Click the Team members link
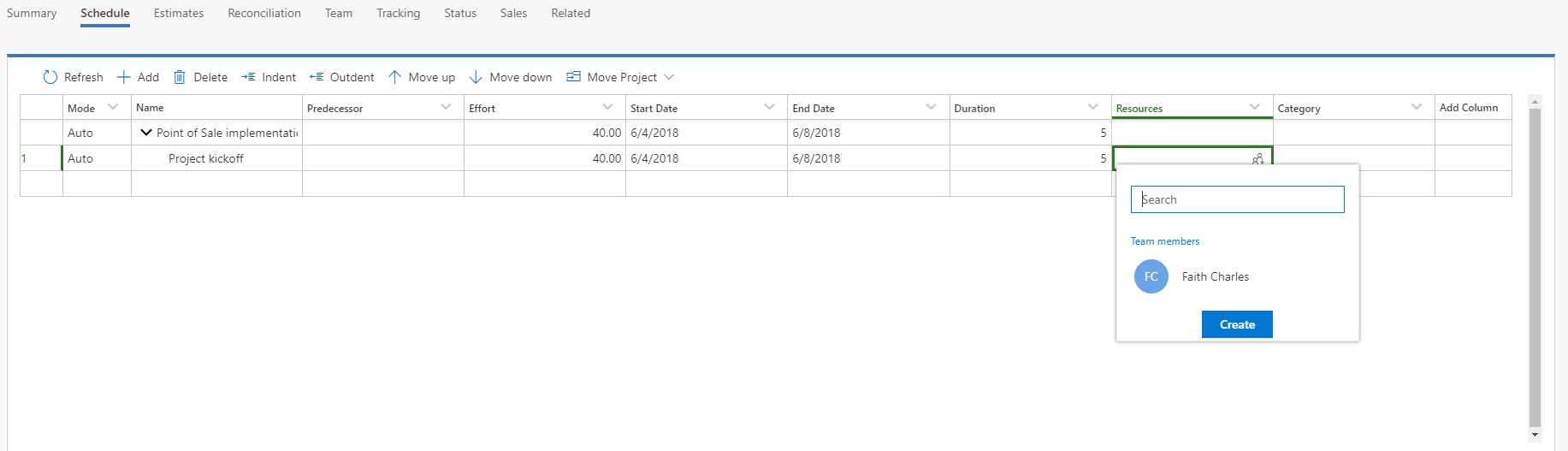The height and width of the screenshot is (451, 1568). [1165, 241]
